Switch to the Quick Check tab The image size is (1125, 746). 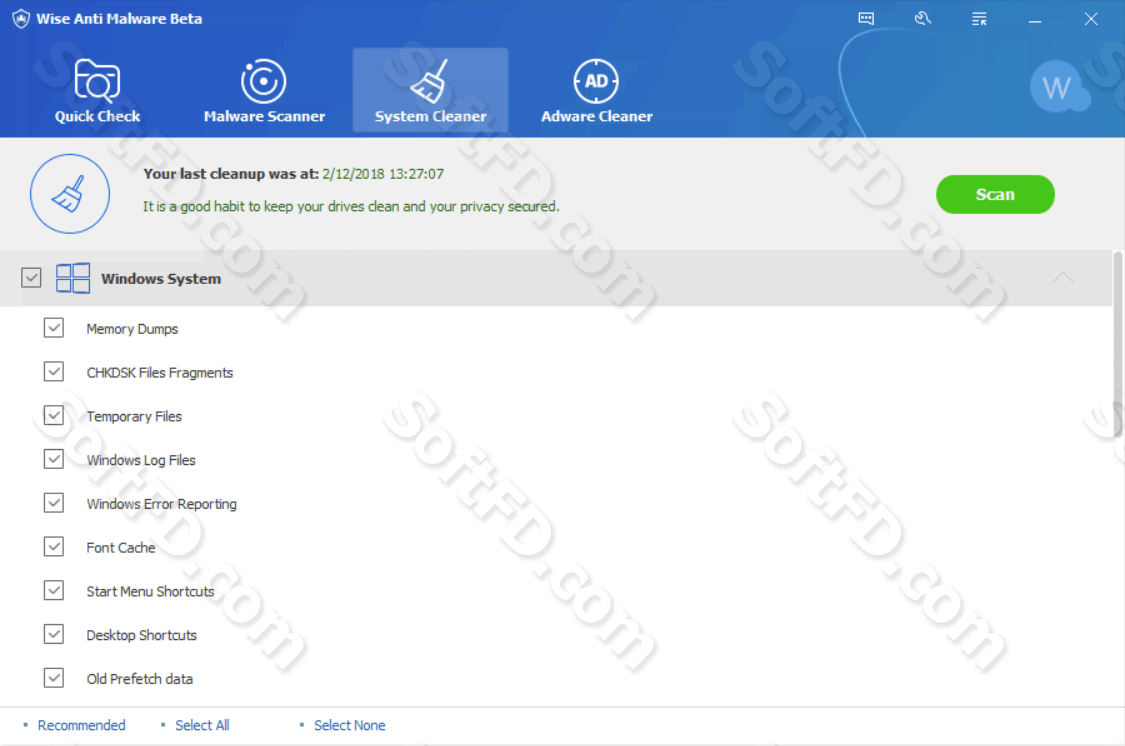coord(98,90)
